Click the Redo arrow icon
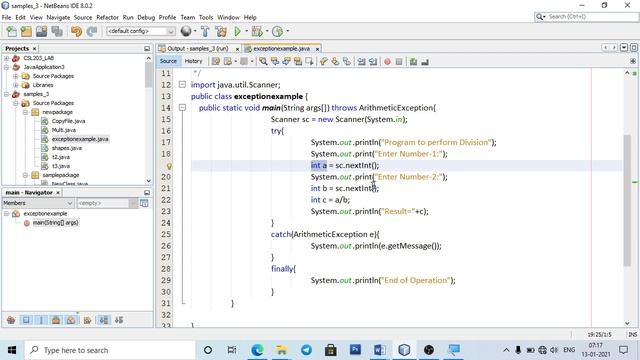The width and height of the screenshot is (640, 360). pyautogui.click(x=92, y=31)
